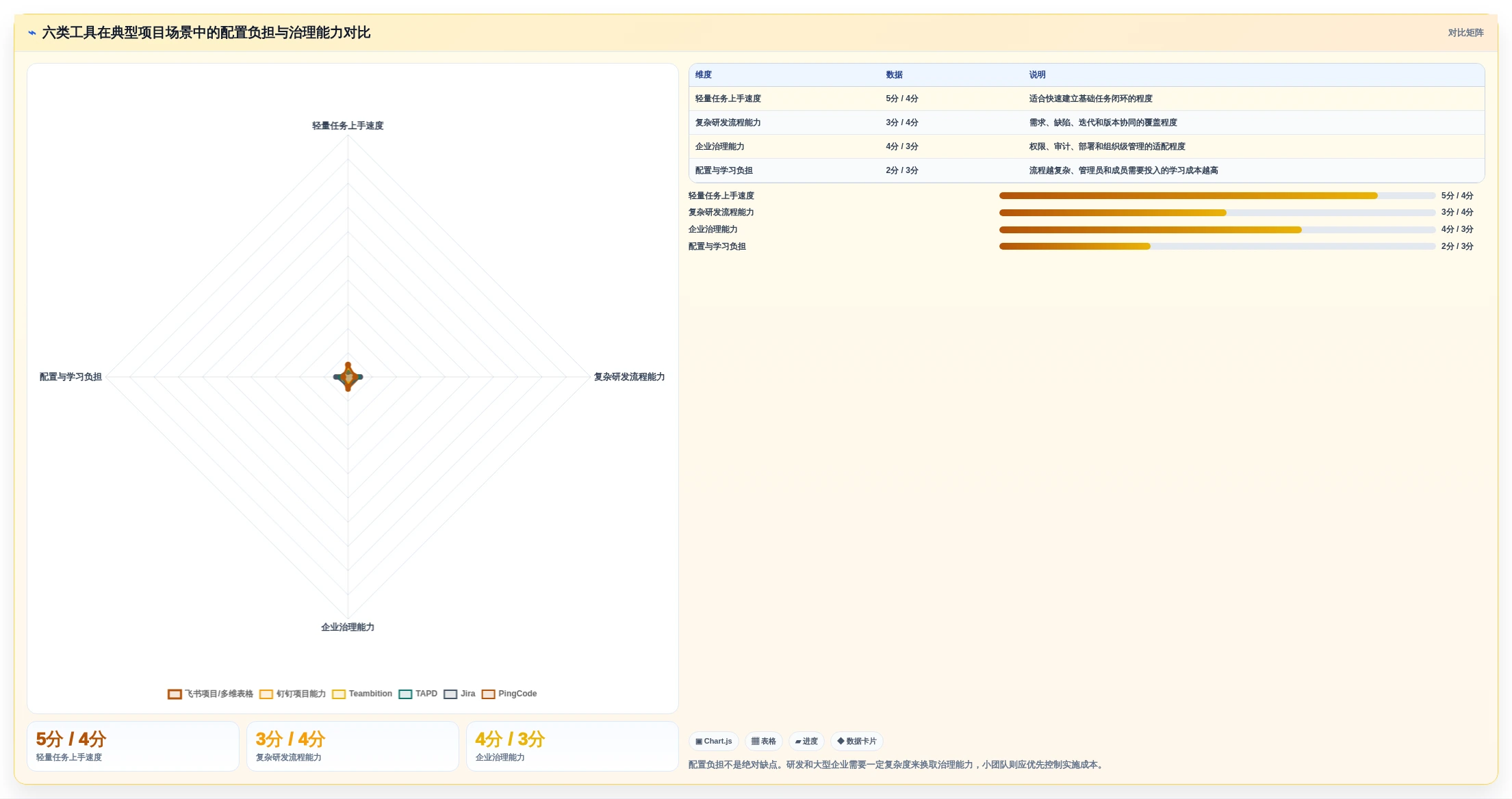Click the radar axis label 配置与学习负担
The height and width of the screenshot is (799, 1512).
click(x=71, y=377)
